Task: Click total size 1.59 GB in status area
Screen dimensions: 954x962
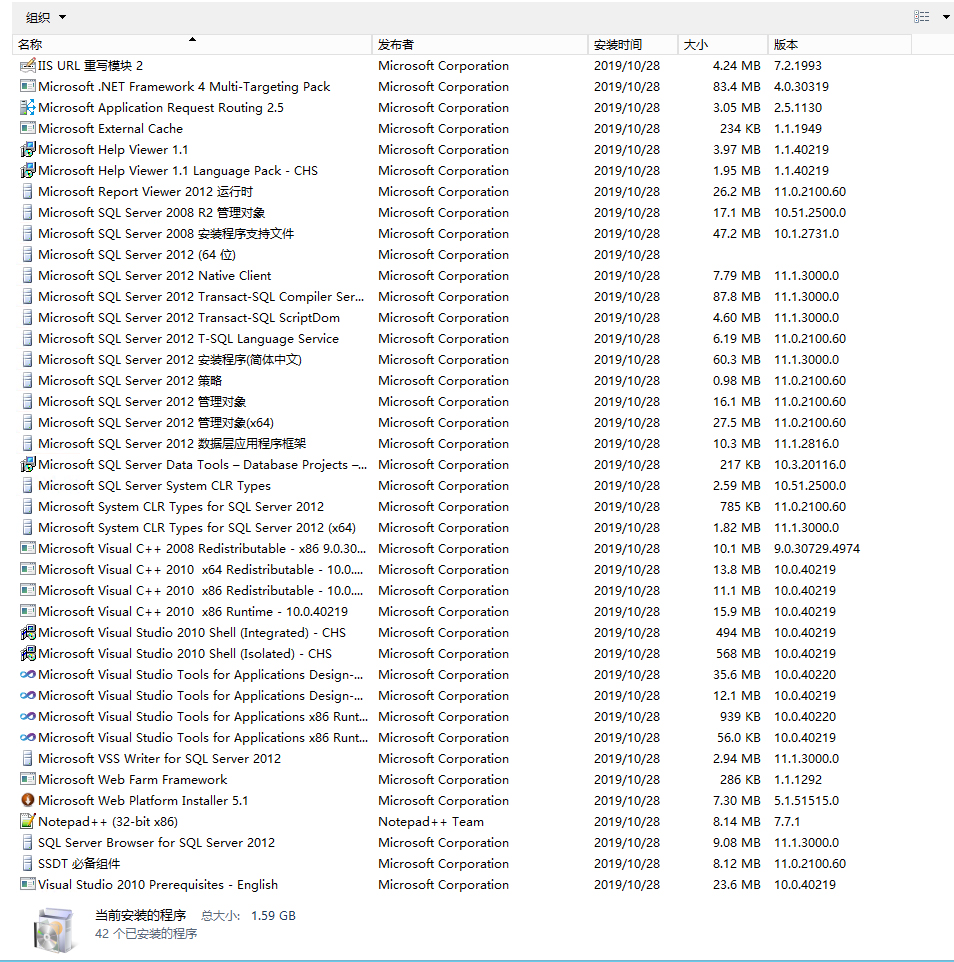Action: (x=273, y=915)
